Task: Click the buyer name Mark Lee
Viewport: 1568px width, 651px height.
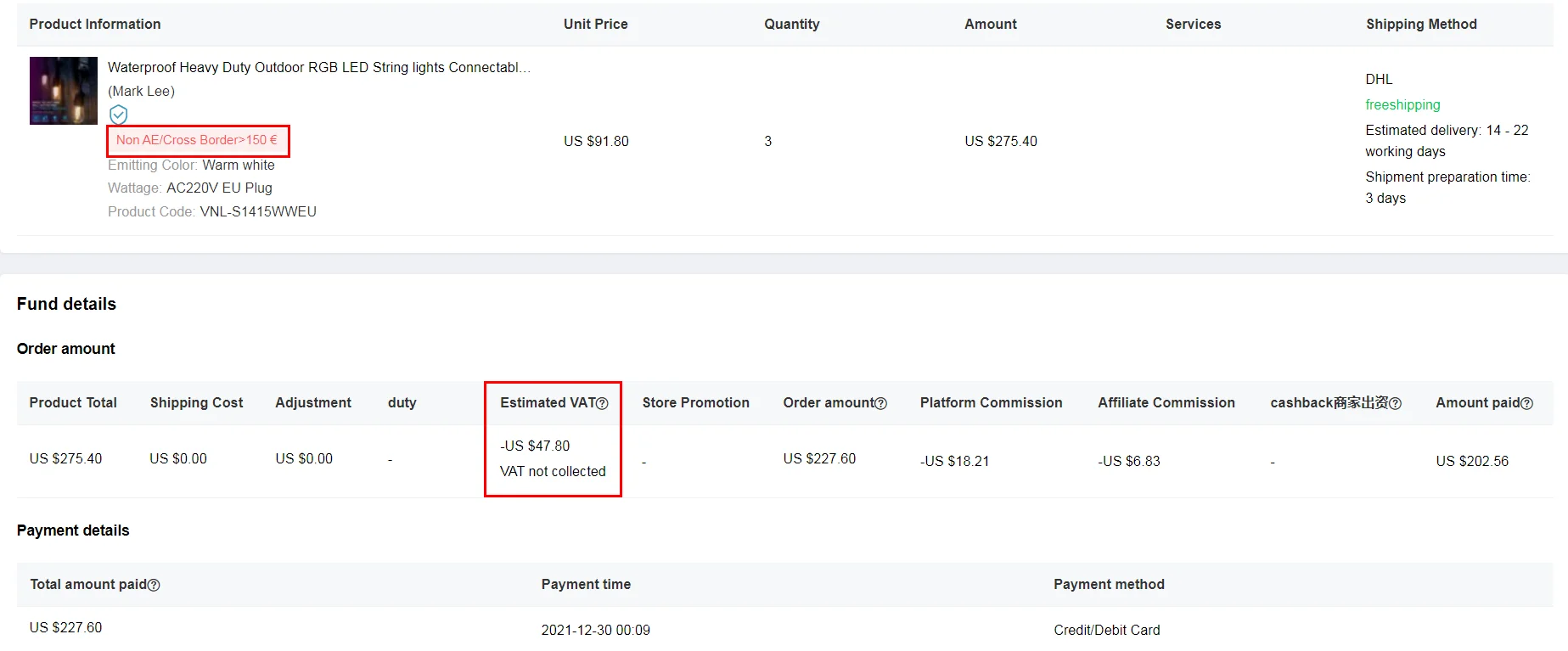Action: point(141,91)
